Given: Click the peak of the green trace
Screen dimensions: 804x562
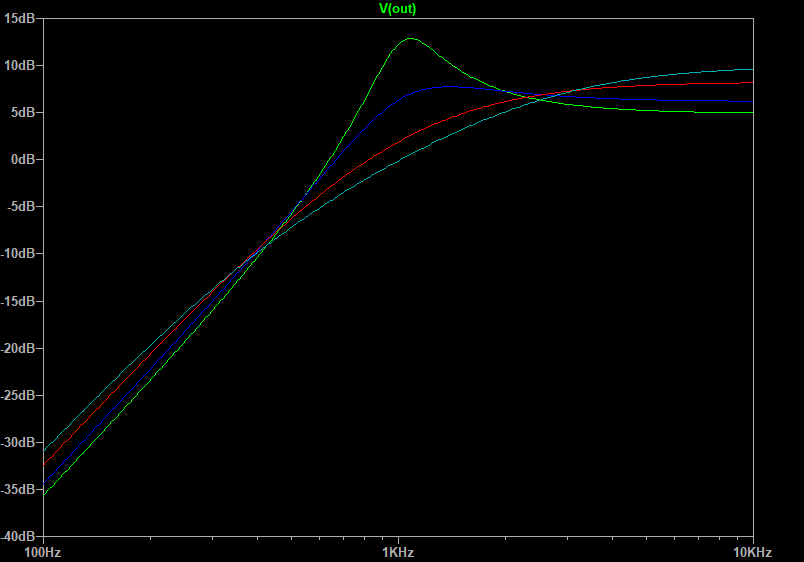Looking at the screenshot, I should [x=411, y=38].
